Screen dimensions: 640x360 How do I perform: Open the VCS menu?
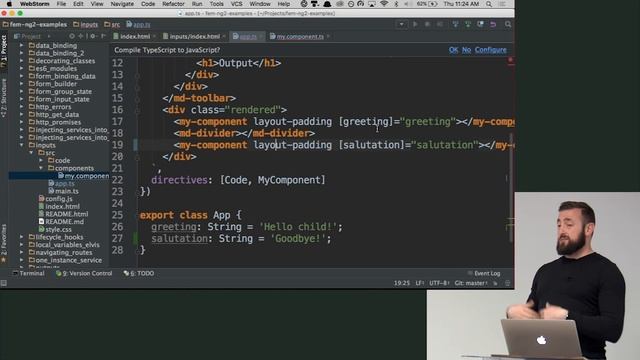[236, 4]
